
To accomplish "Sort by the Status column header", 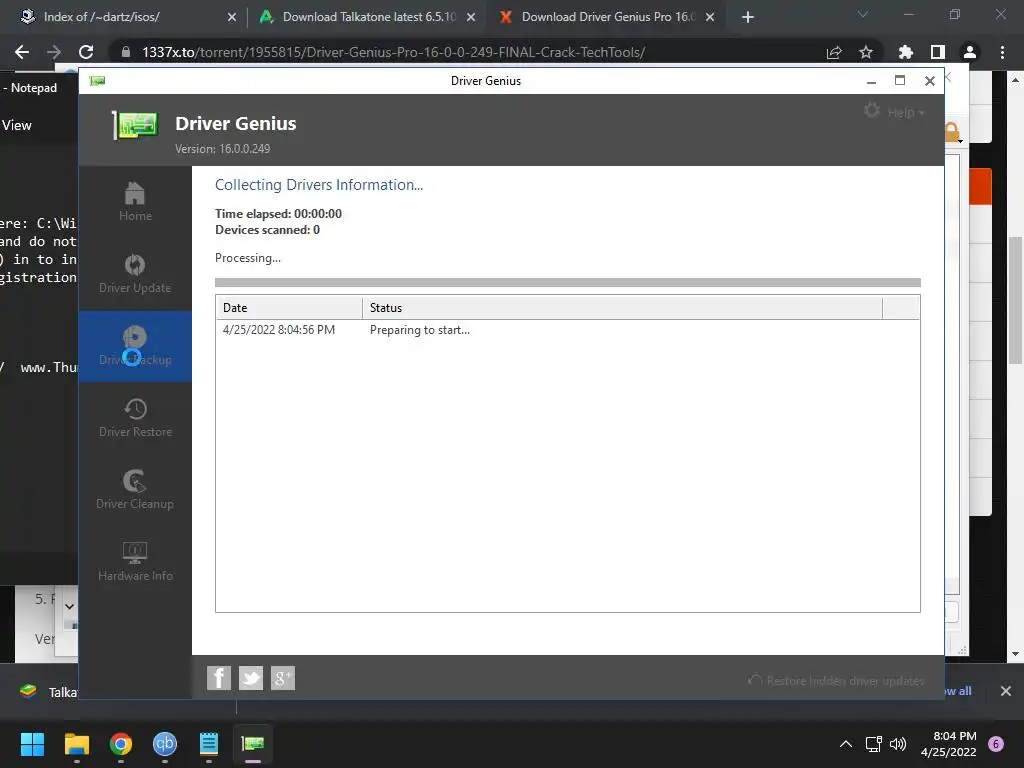I will [x=622, y=308].
